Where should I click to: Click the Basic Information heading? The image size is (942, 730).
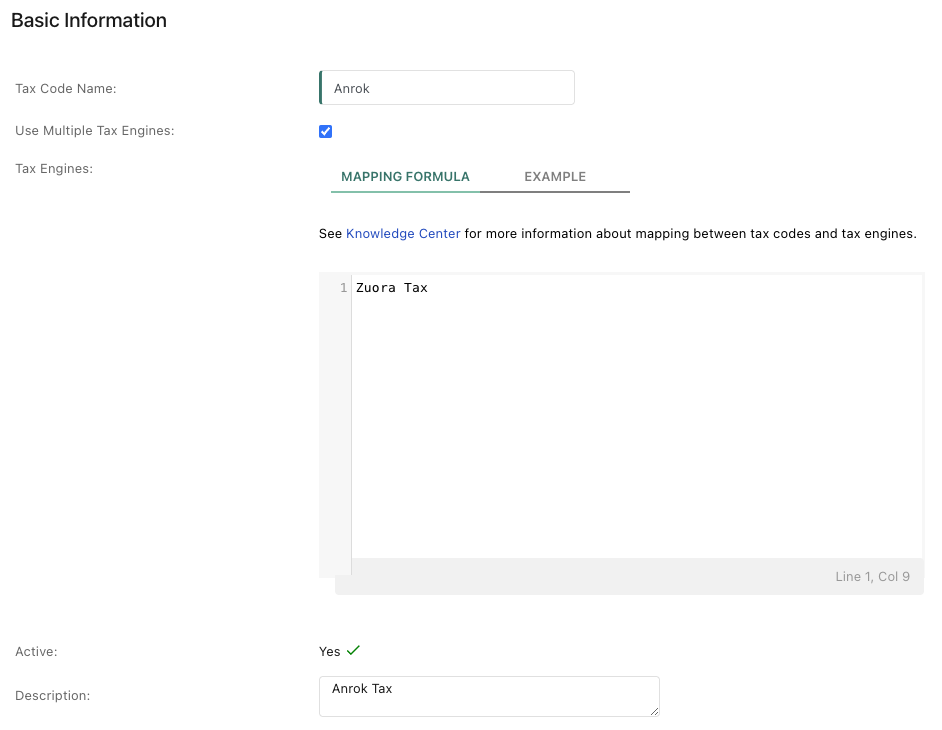pyautogui.click(x=89, y=20)
